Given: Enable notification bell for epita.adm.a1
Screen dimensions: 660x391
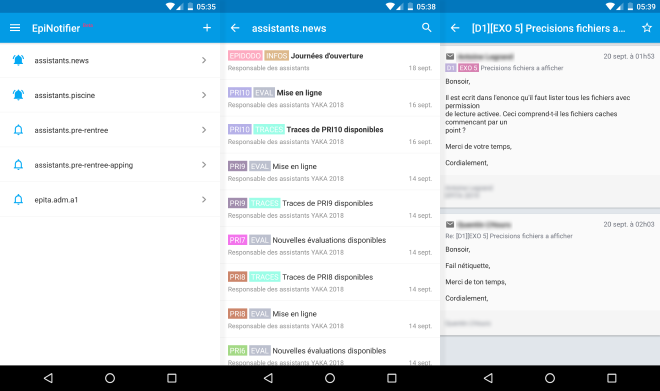Looking at the screenshot, I should pyautogui.click(x=18, y=199).
